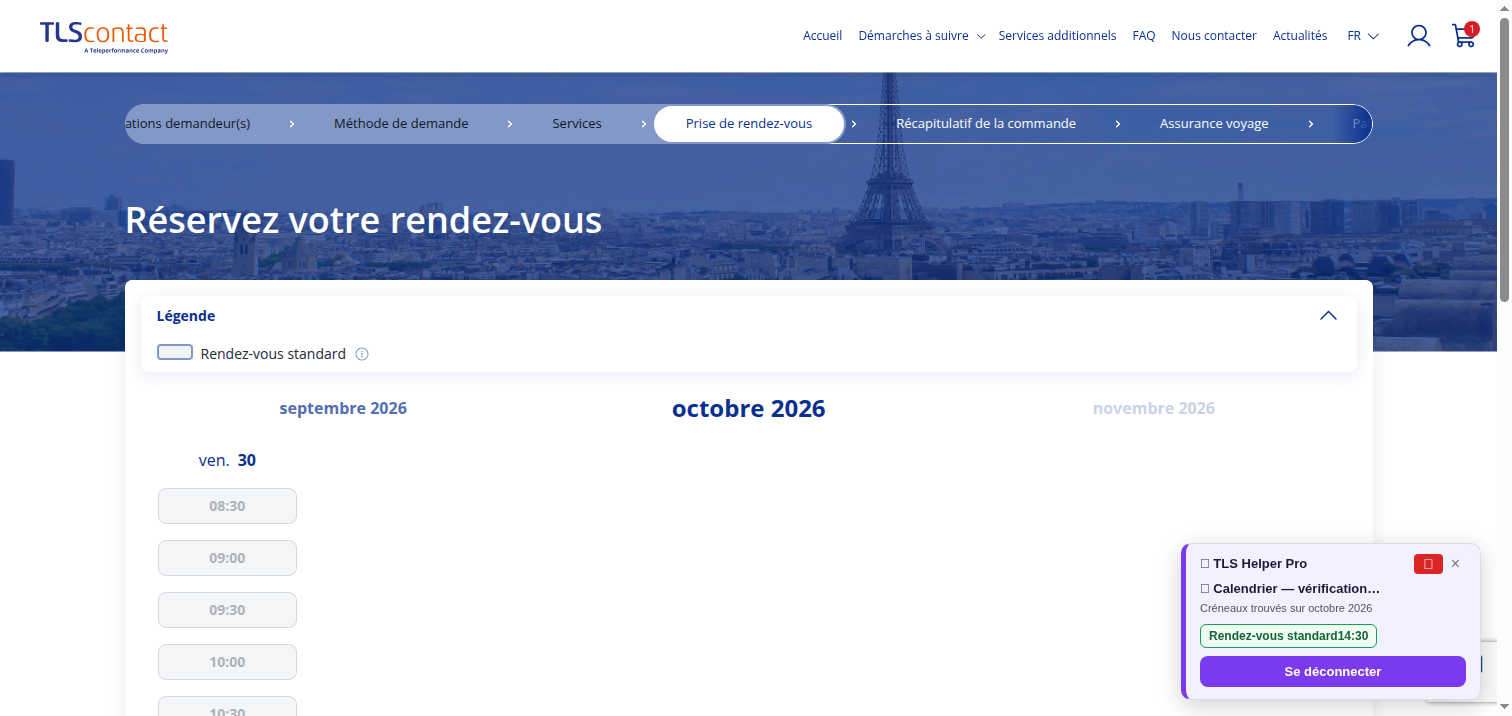The width and height of the screenshot is (1512, 716).
Task: Choose the 09:00 time slot
Action: pos(227,558)
